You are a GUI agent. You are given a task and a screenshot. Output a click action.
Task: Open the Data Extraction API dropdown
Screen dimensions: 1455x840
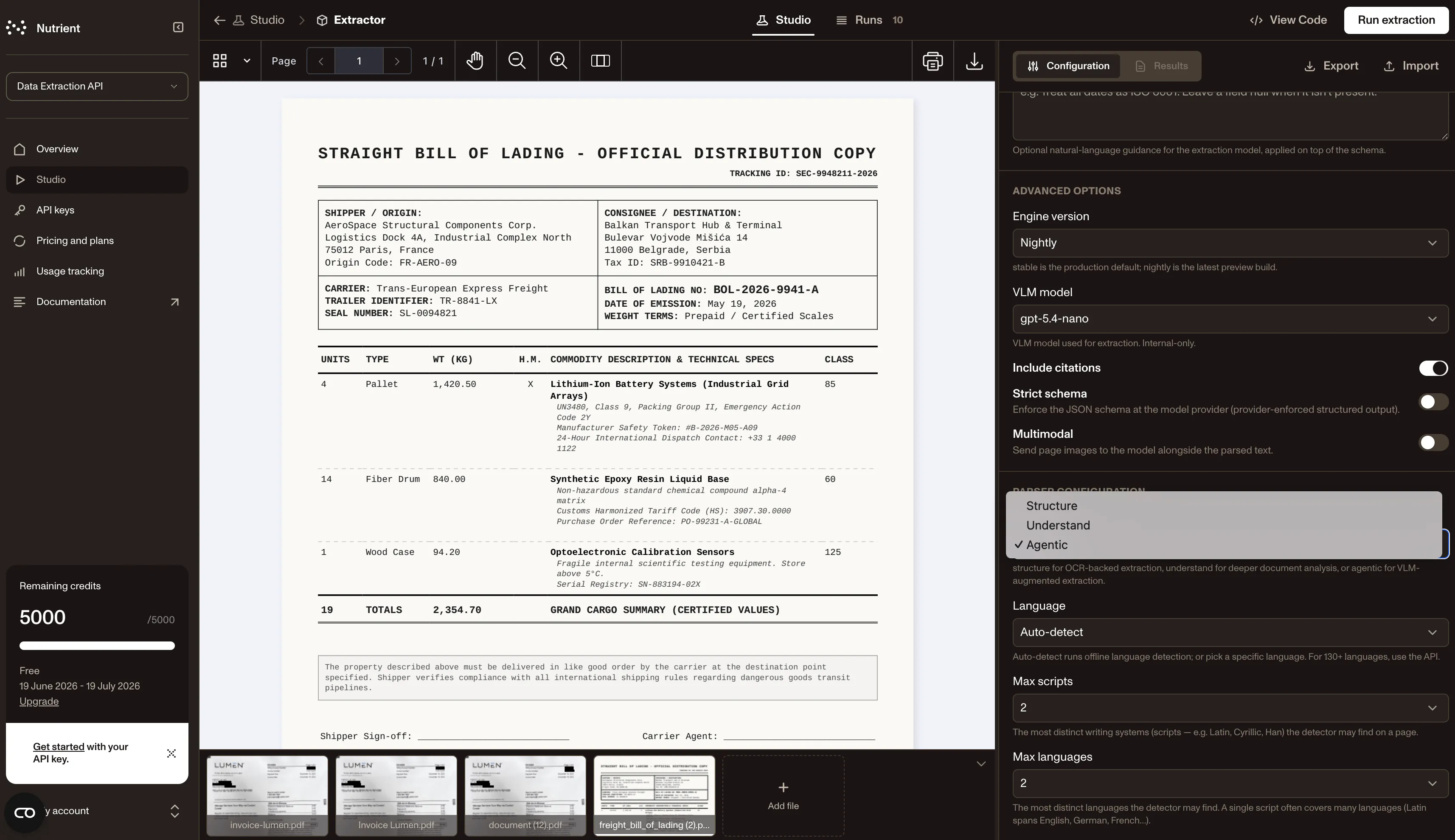(97, 87)
